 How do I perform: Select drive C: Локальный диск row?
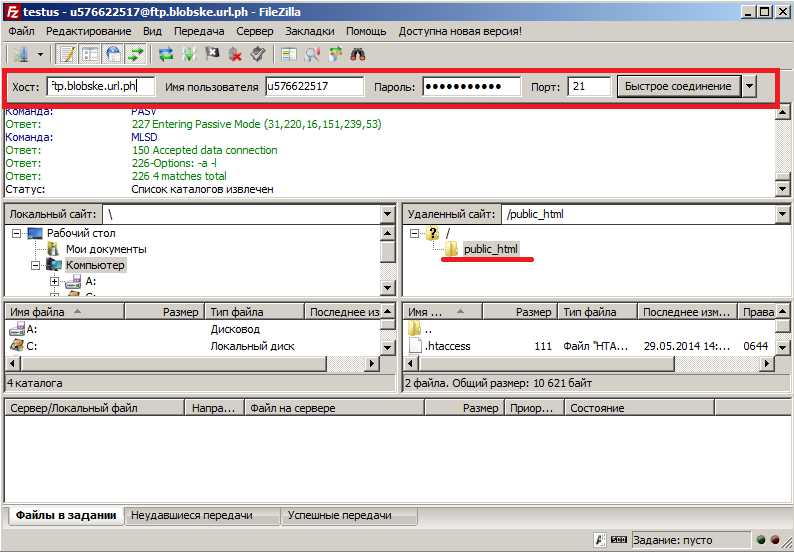(x=193, y=346)
